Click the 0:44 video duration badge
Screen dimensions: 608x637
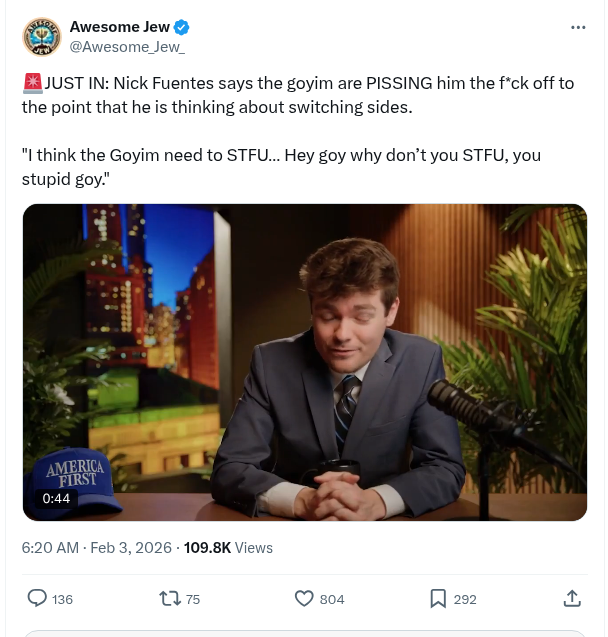tap(57, 498)
